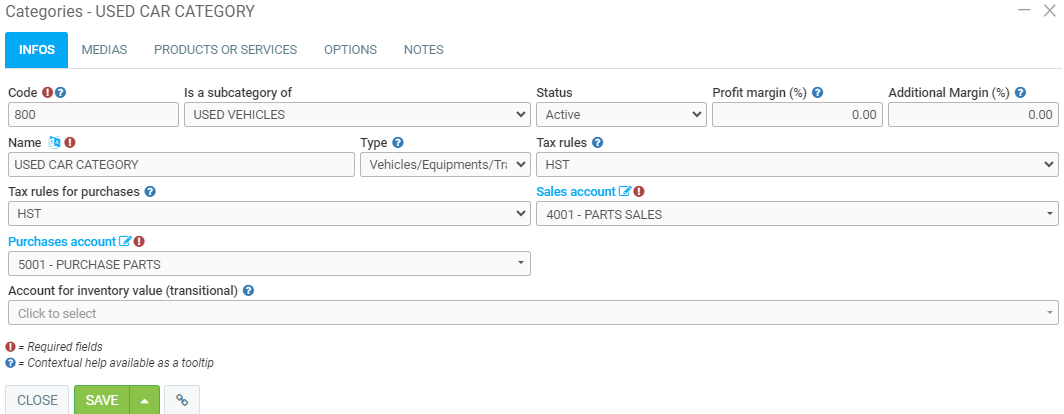Image resolution: width=1064 pixels, height=414 pixels.
Task: Click the Purchases account link label
Action: (62, 241)
